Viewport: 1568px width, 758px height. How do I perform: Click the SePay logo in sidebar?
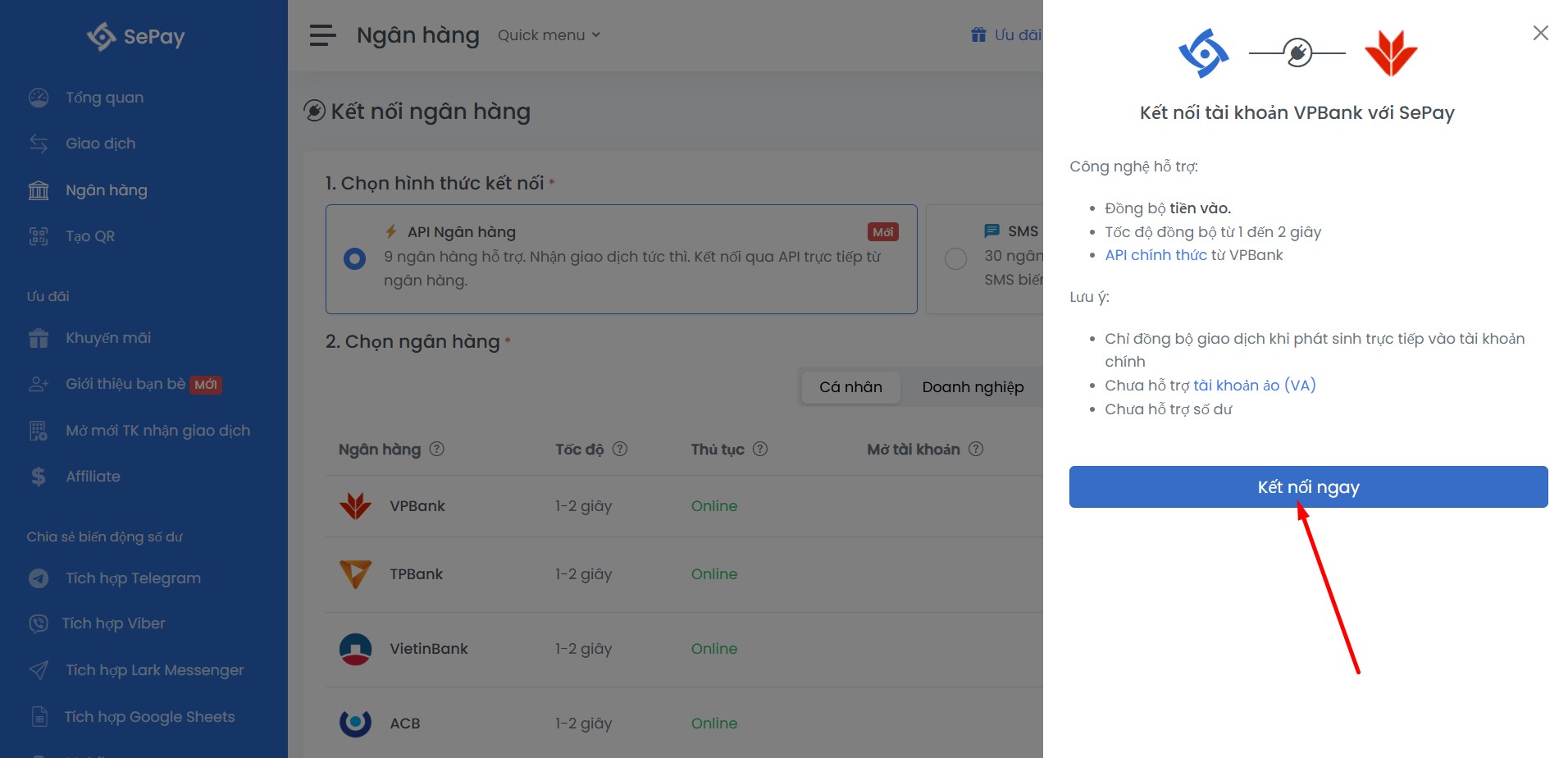[x=136, y=36]
